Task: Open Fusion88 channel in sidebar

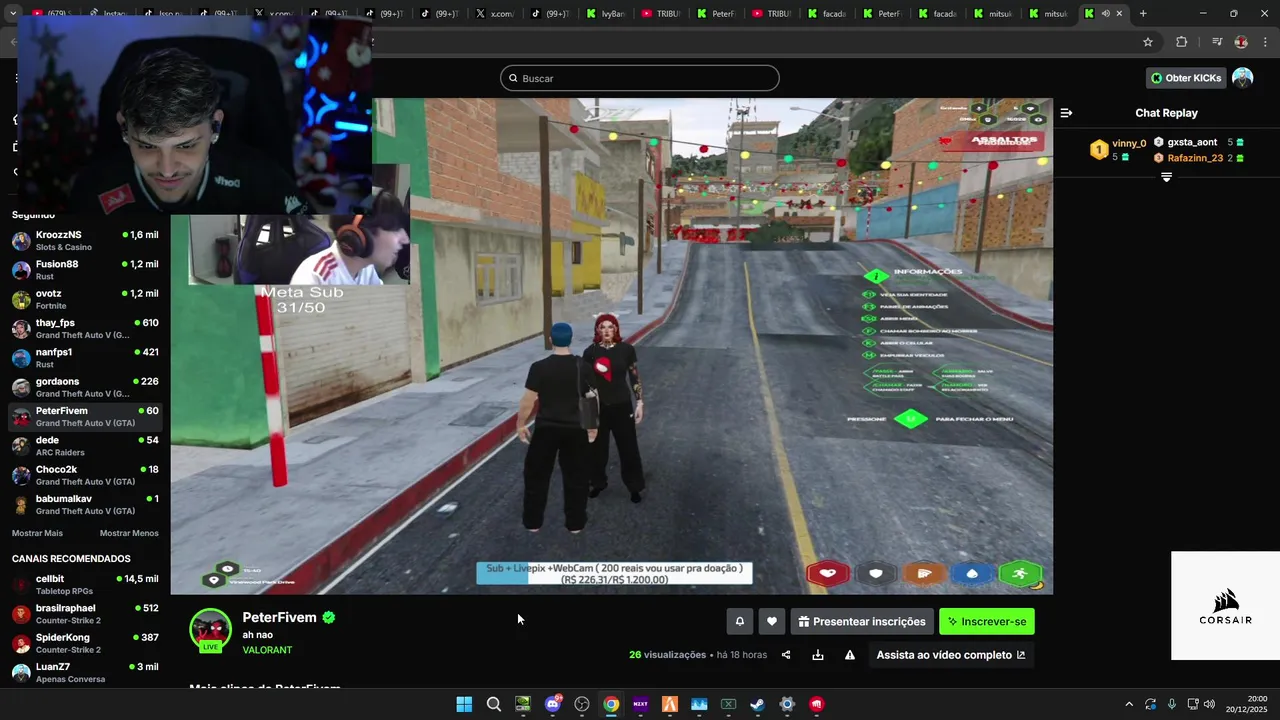Action: pyautogui.click(x=85, y=270)
